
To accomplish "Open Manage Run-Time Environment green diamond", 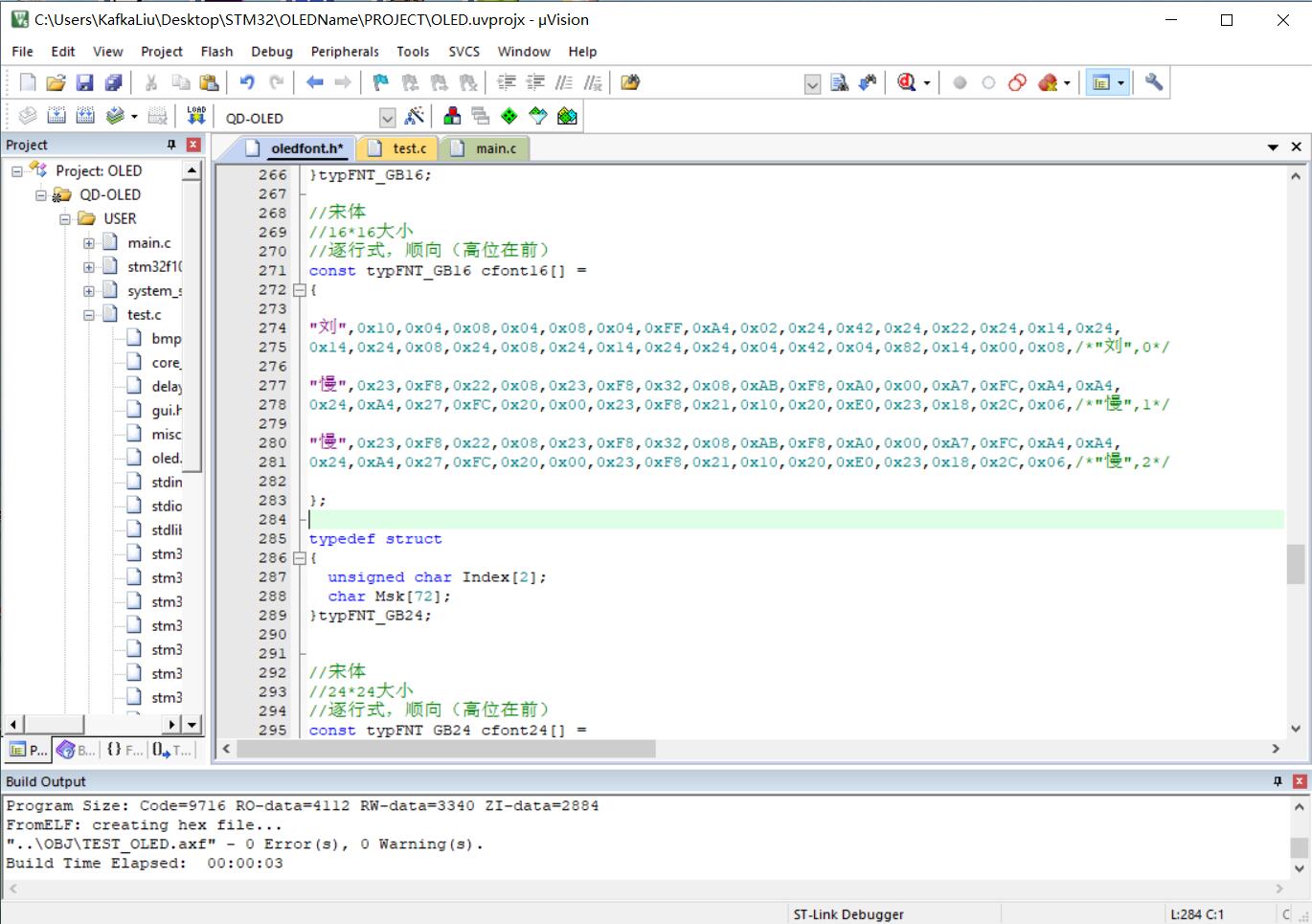I will click(x=509, y=117).
